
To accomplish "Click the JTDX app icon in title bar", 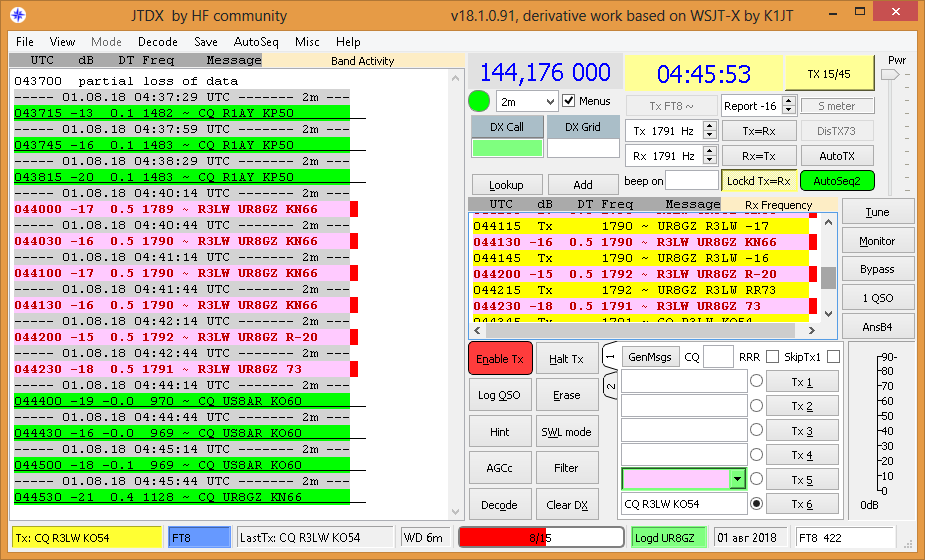I will click(x=16, y=16).
